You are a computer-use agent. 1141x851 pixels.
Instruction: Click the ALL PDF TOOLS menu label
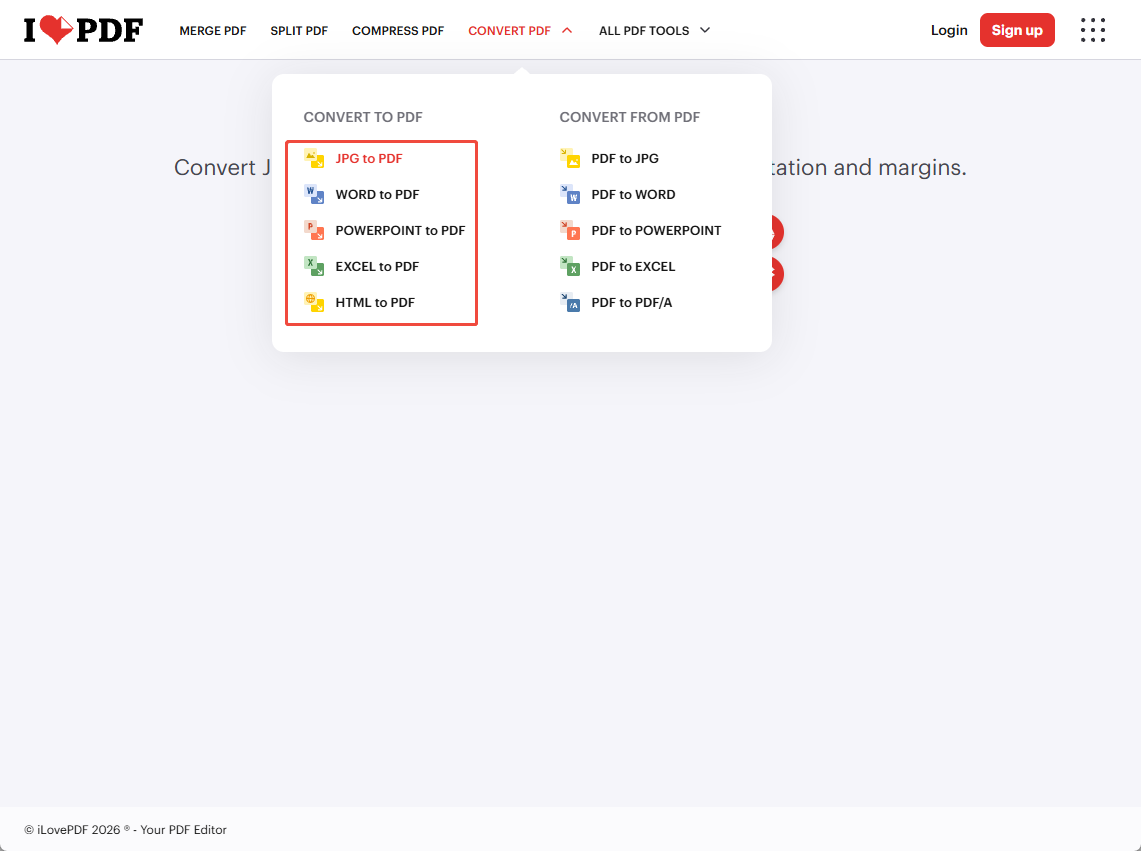pyautogui.click(x=644, y=31)
